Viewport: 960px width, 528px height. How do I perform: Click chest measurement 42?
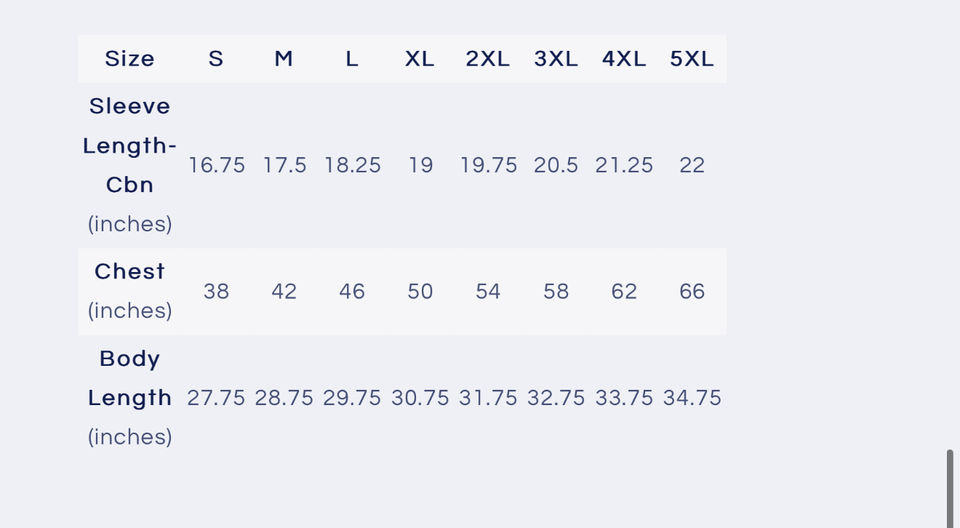point(284,292)
